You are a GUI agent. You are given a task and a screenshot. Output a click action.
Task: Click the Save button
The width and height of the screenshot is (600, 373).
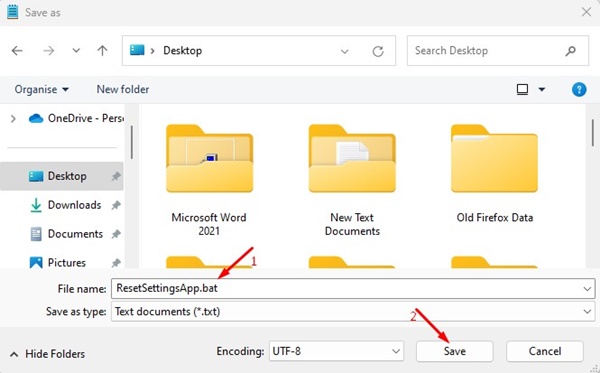[455, 351]
